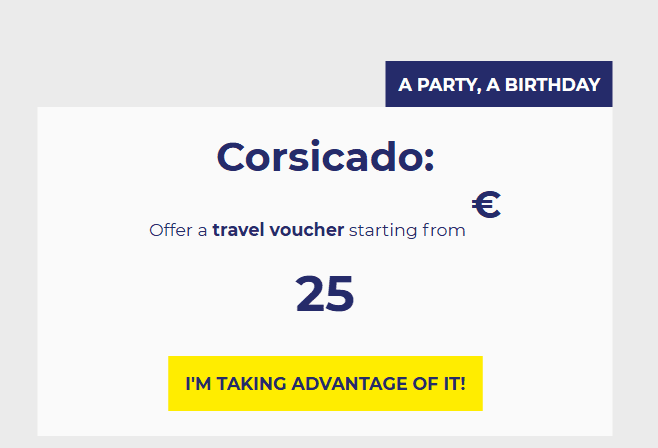Screen dimensions: 658x448
Task: Click the words "starting from"
Action: click(407, 231)
